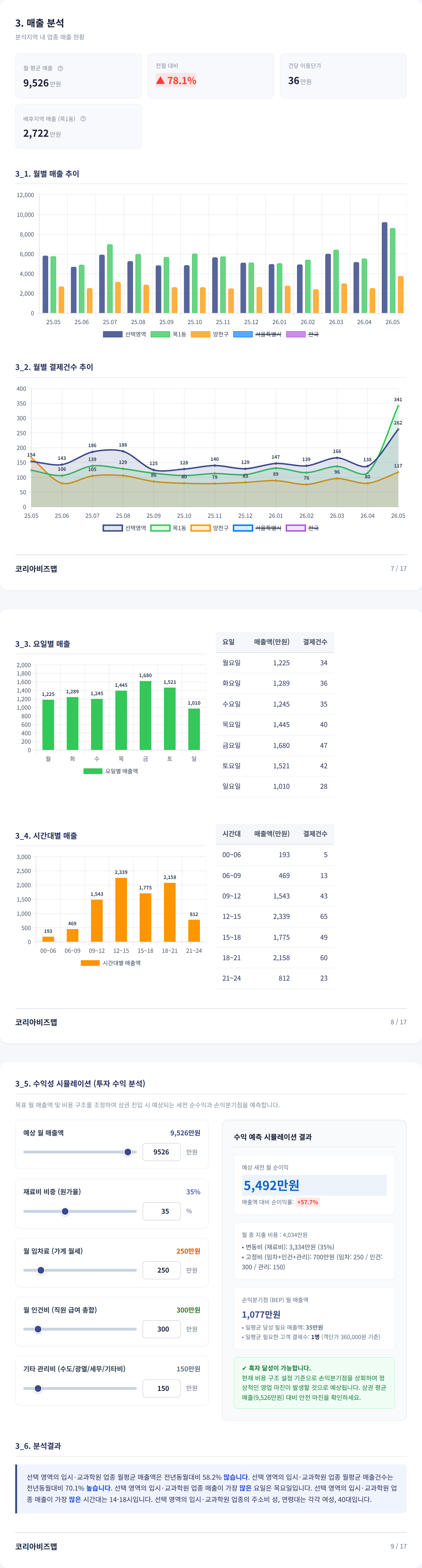Image resolution: width=422 pixels, height=1568 pixels.
Task: Select the 금요일 row in the weekday table
Action: click(275, 745)
